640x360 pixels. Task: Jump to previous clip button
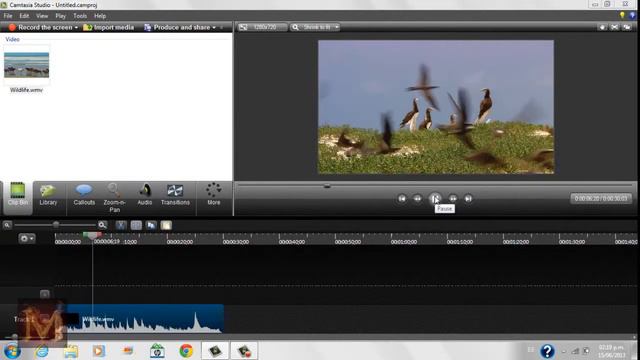tap(402, 198)
